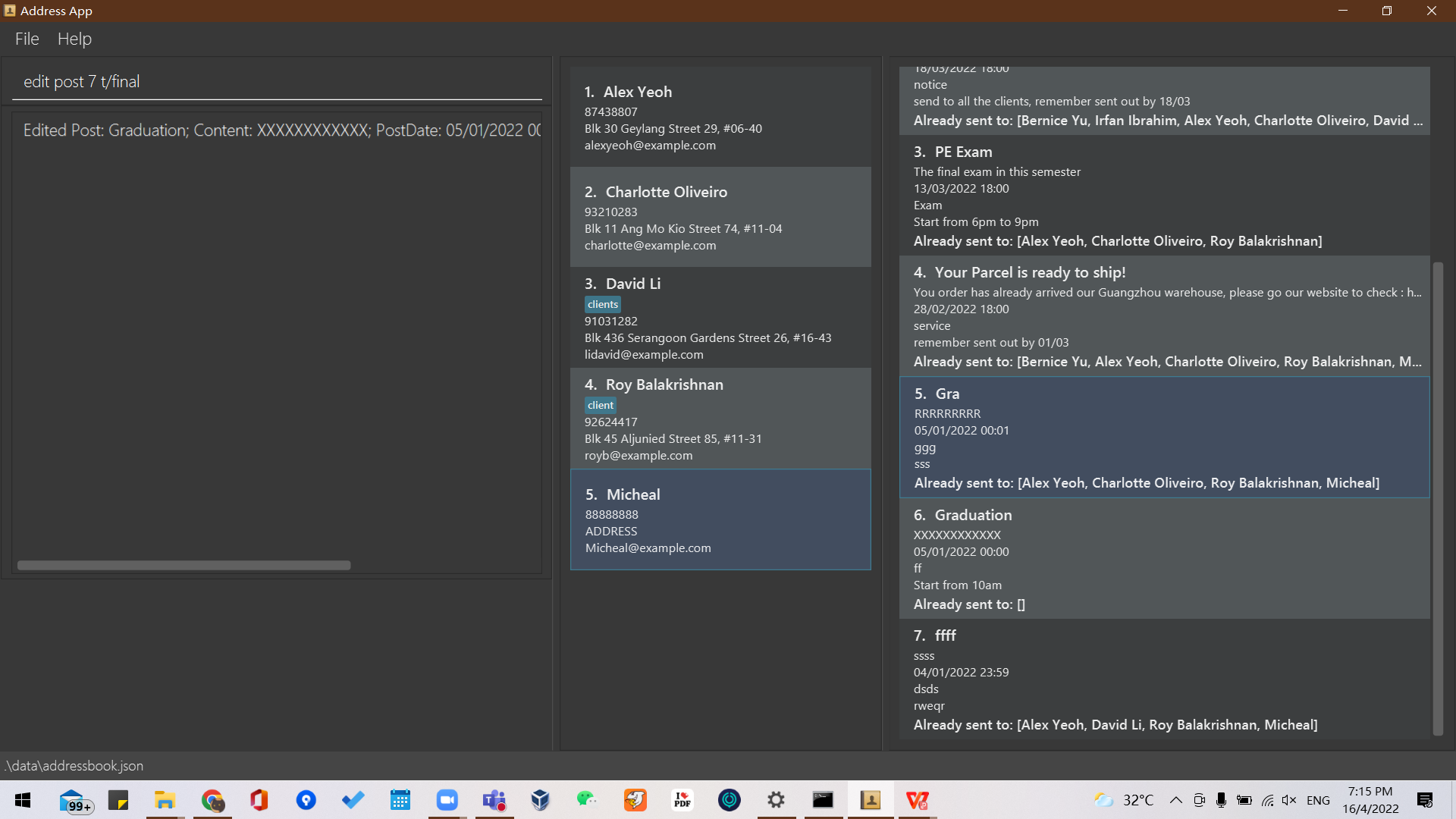1456x819 pixels.
Task: Toggle the muted volume tray icon
Action: [x=1288, y=800]
